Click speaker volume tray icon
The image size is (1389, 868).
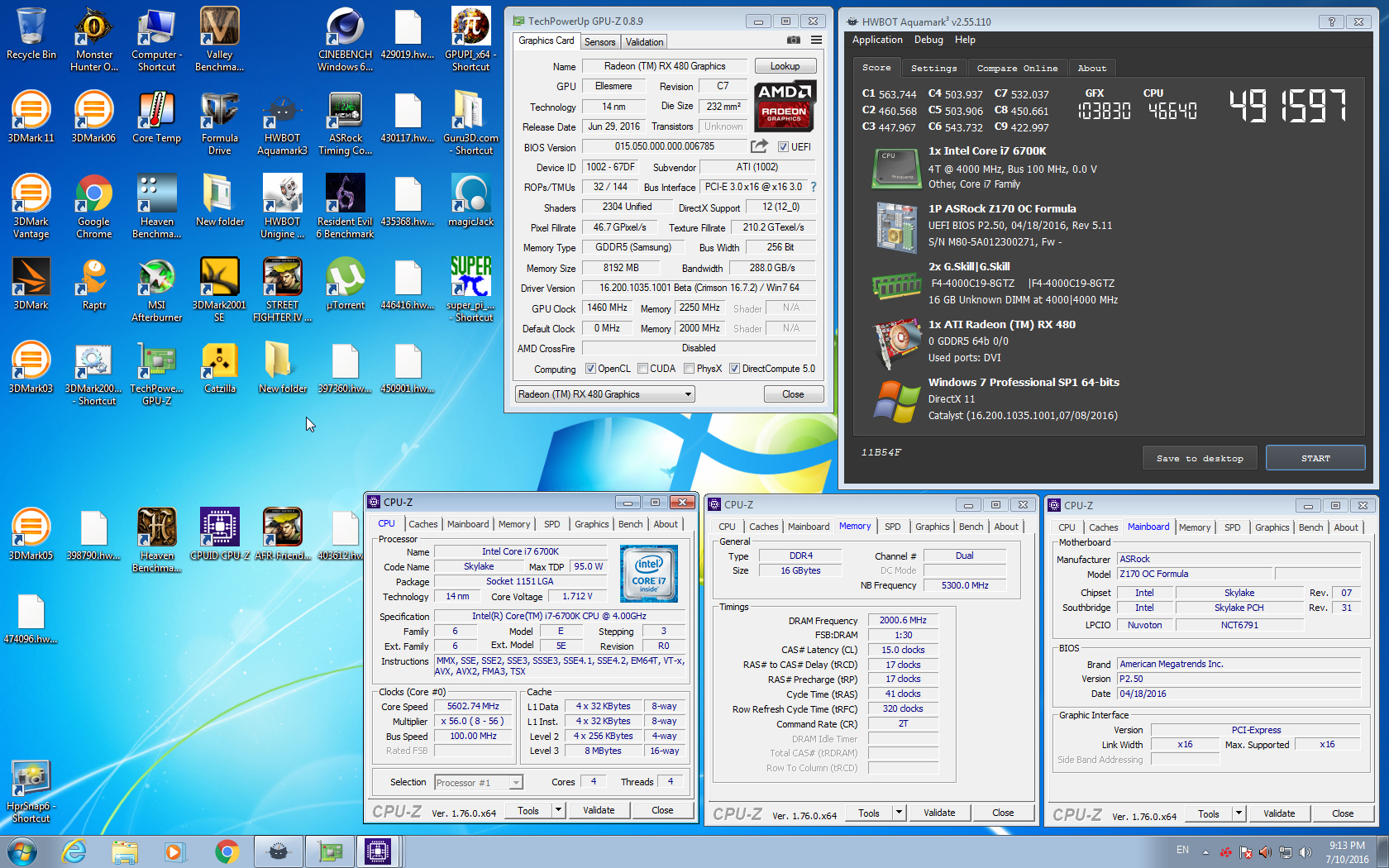pyautogui.click(x=1305, y=852)
